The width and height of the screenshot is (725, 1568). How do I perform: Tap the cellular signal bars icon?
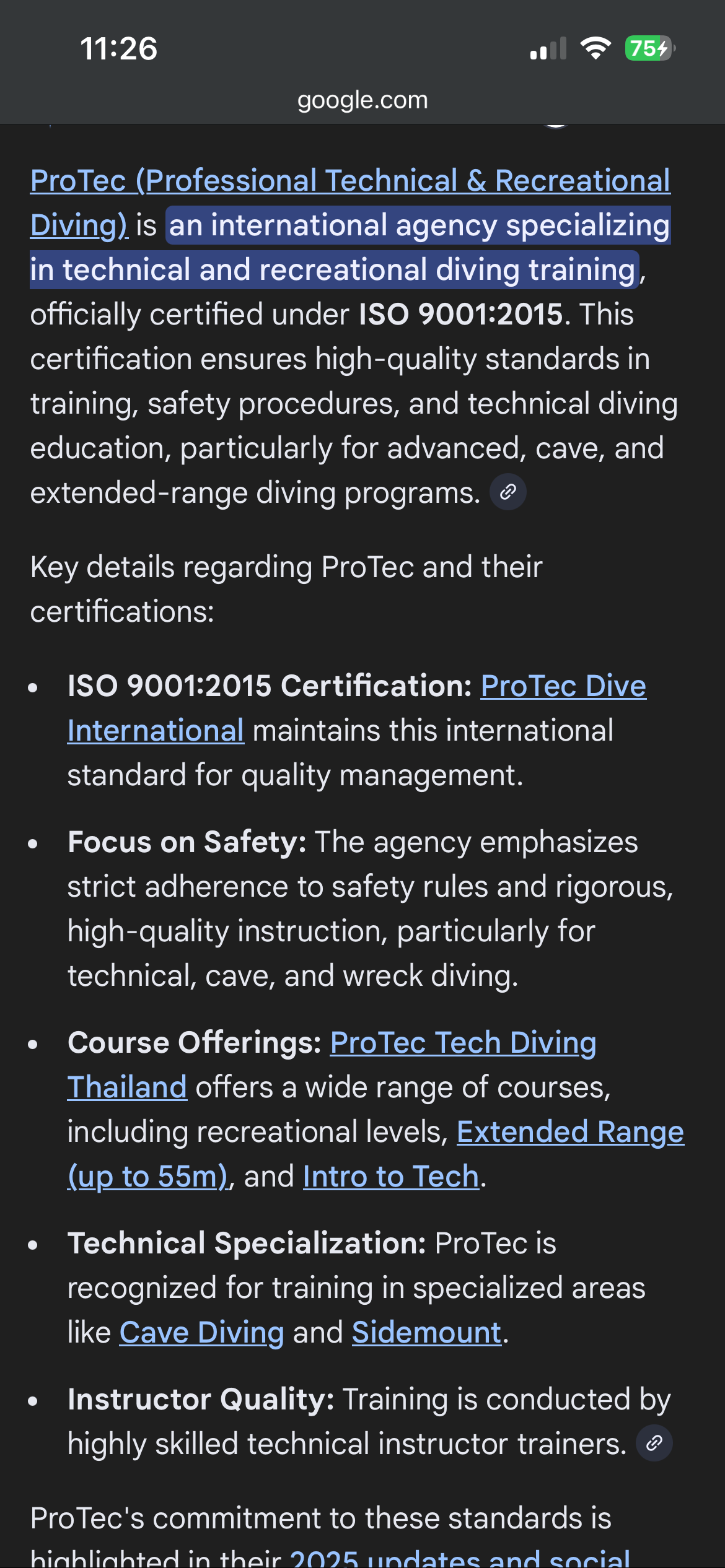pos(548,48)
